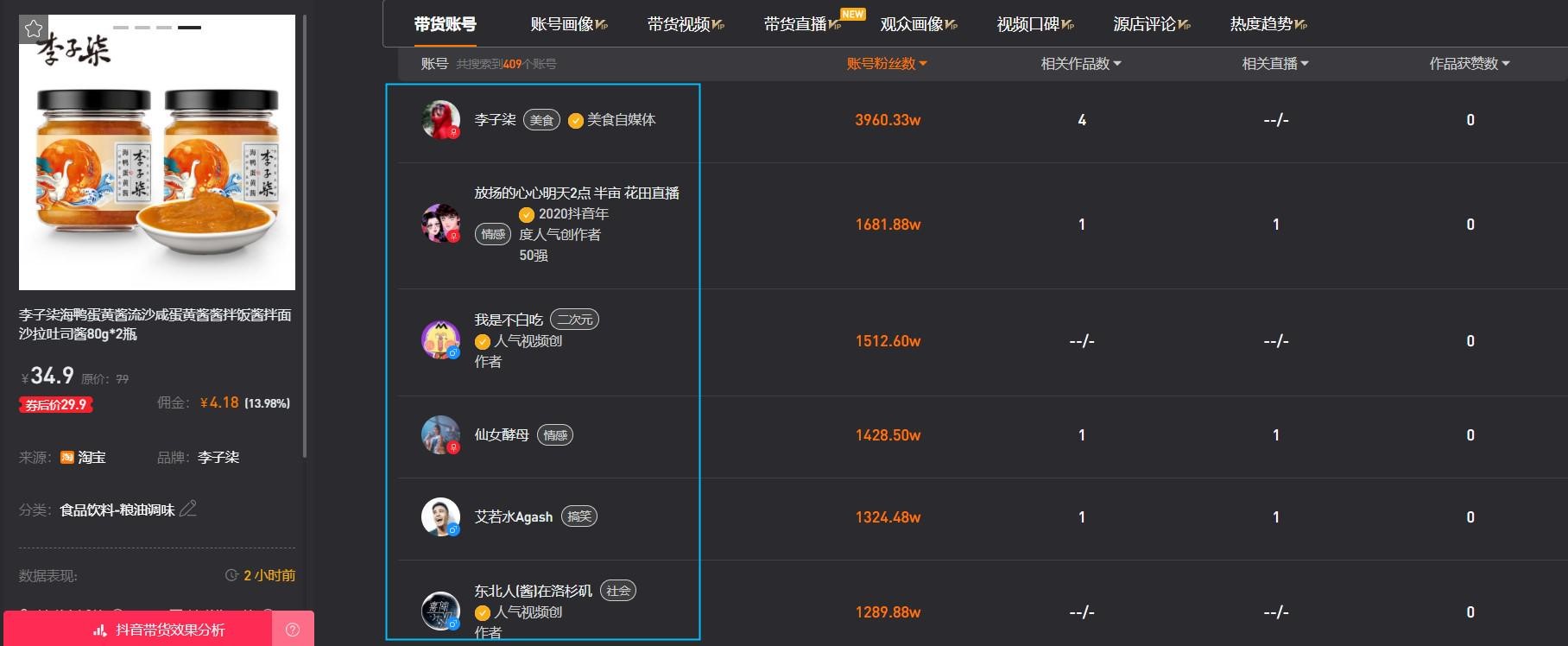This screenshot has width=1568, height=646.
Task: Switch to 热度趋势 tab
Action: click(x=1268, y=24)
